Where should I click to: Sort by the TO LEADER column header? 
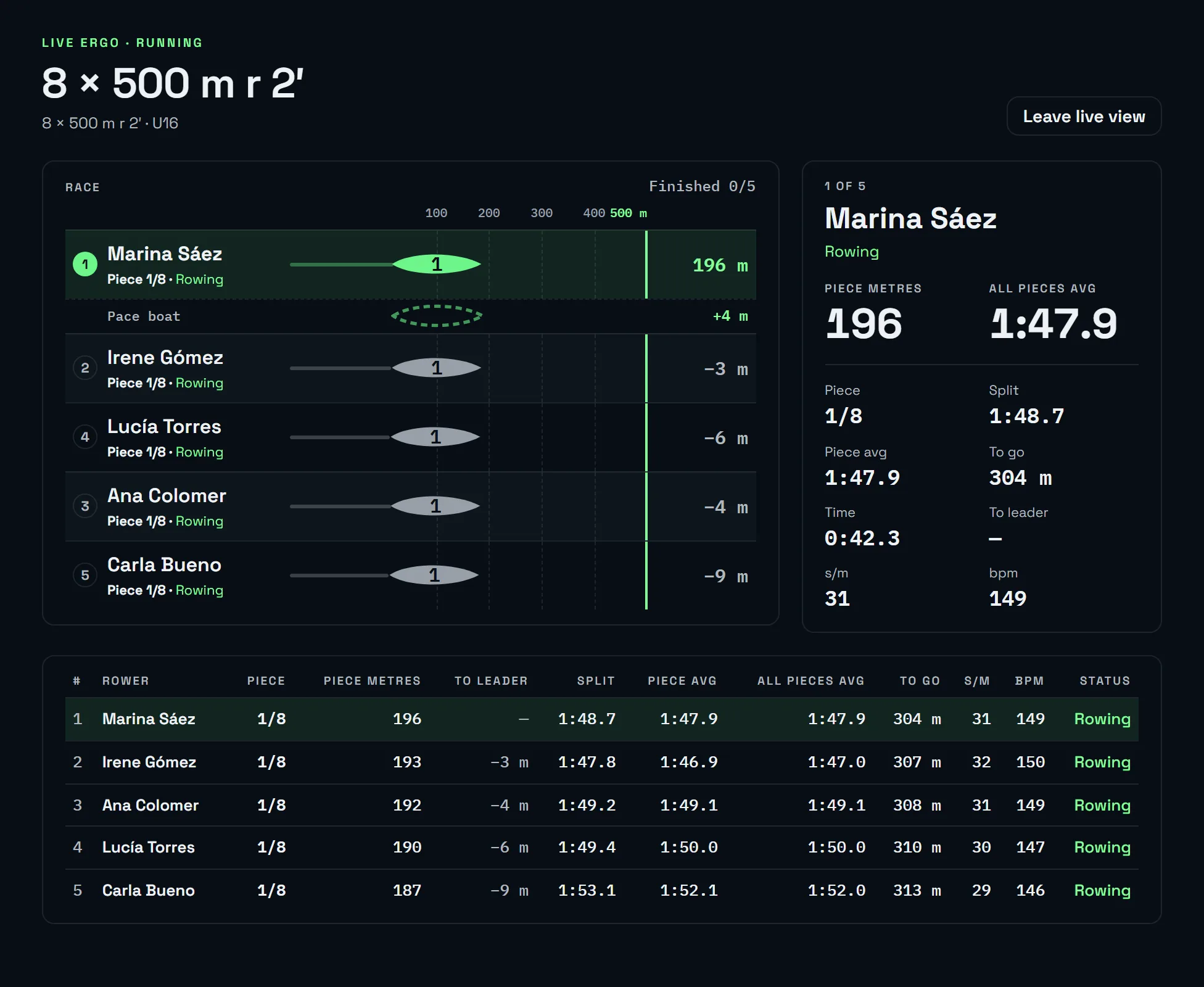[x=491, y=680]
